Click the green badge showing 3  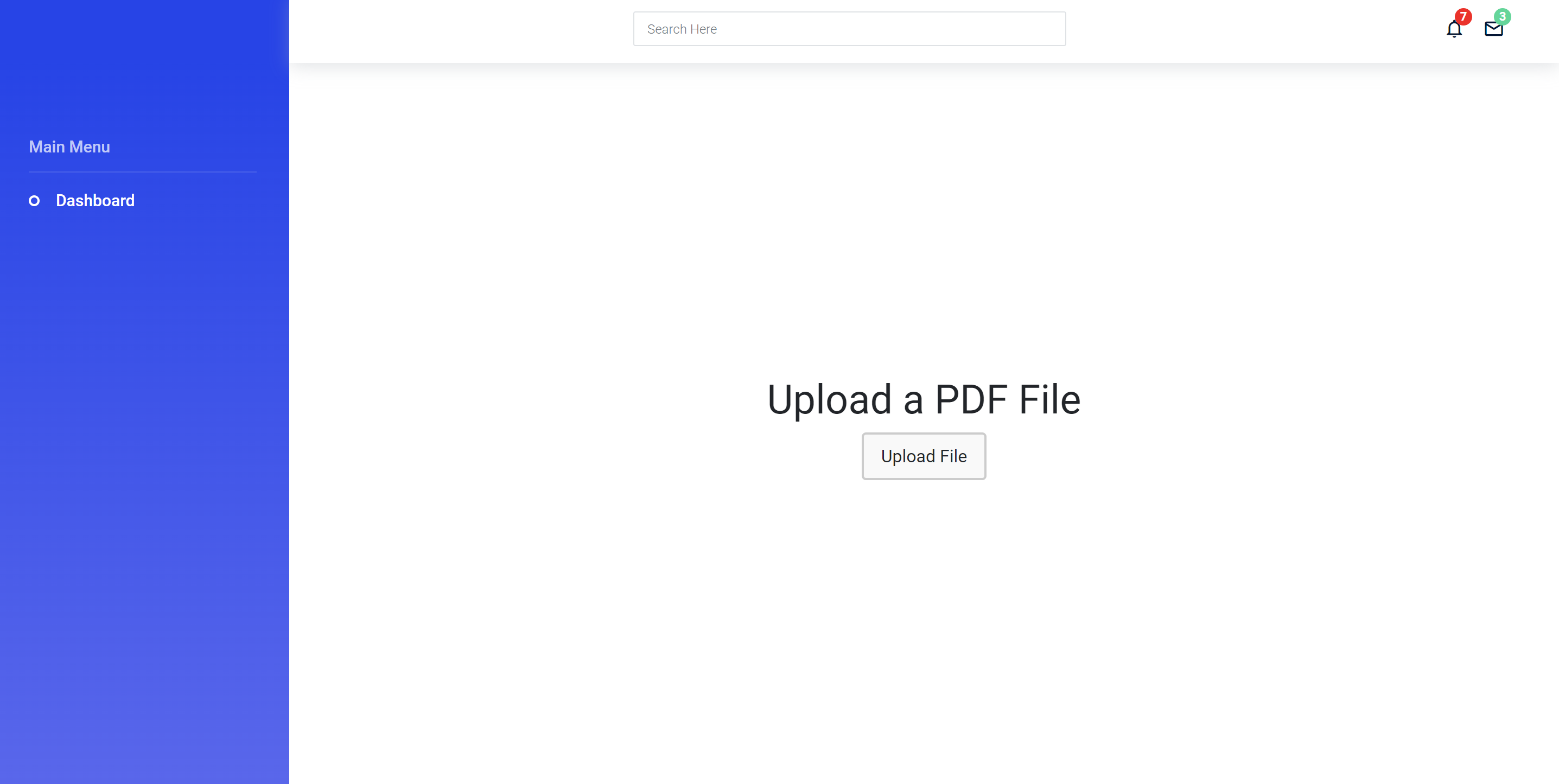point(1502,16)
